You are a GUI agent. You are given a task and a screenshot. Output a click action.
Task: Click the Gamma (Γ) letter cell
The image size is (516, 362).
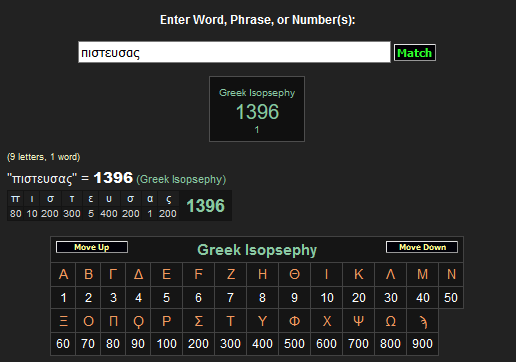coord(113,274)
